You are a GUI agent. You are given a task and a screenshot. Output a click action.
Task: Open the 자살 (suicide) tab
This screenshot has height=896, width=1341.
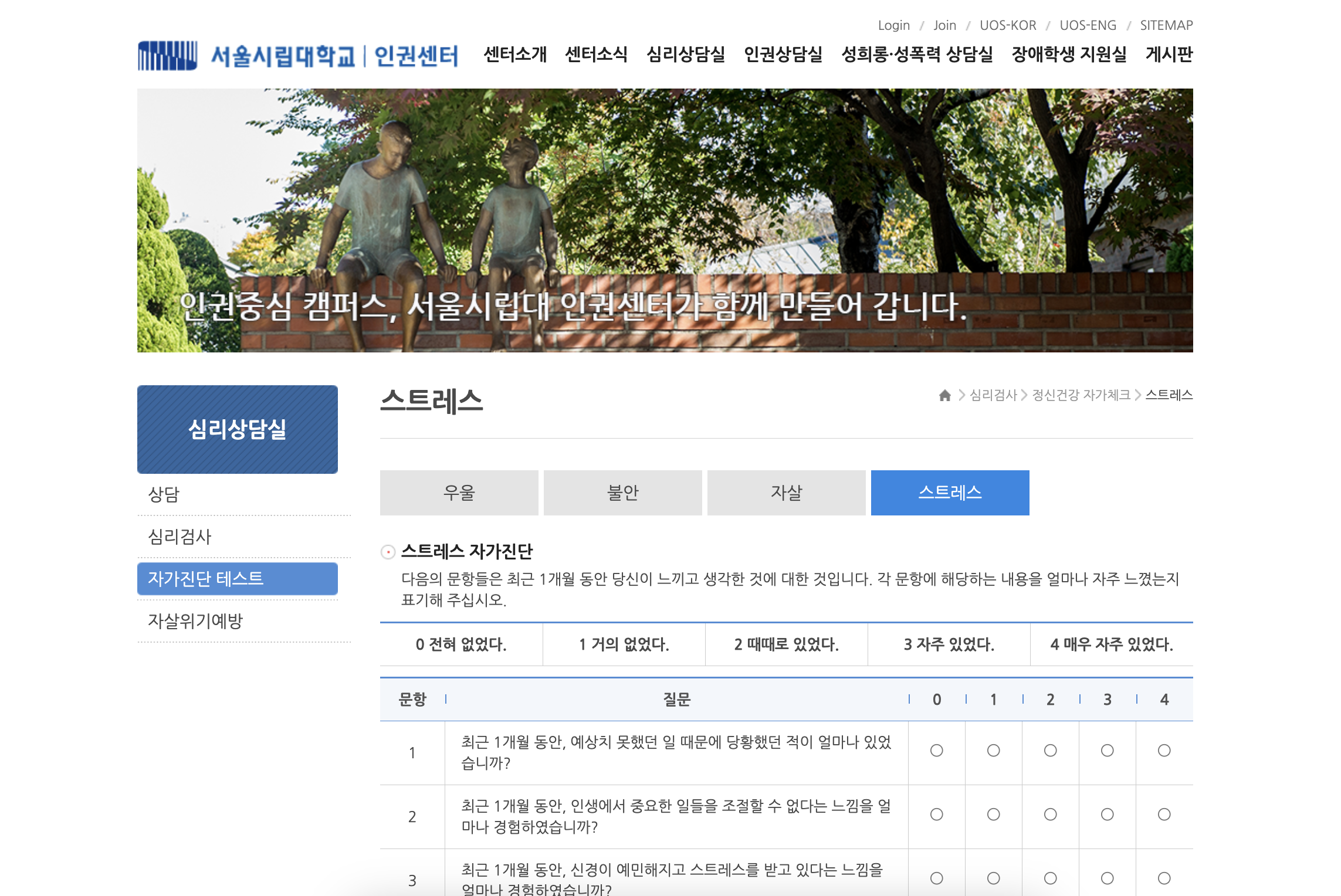tap(786, 493)
